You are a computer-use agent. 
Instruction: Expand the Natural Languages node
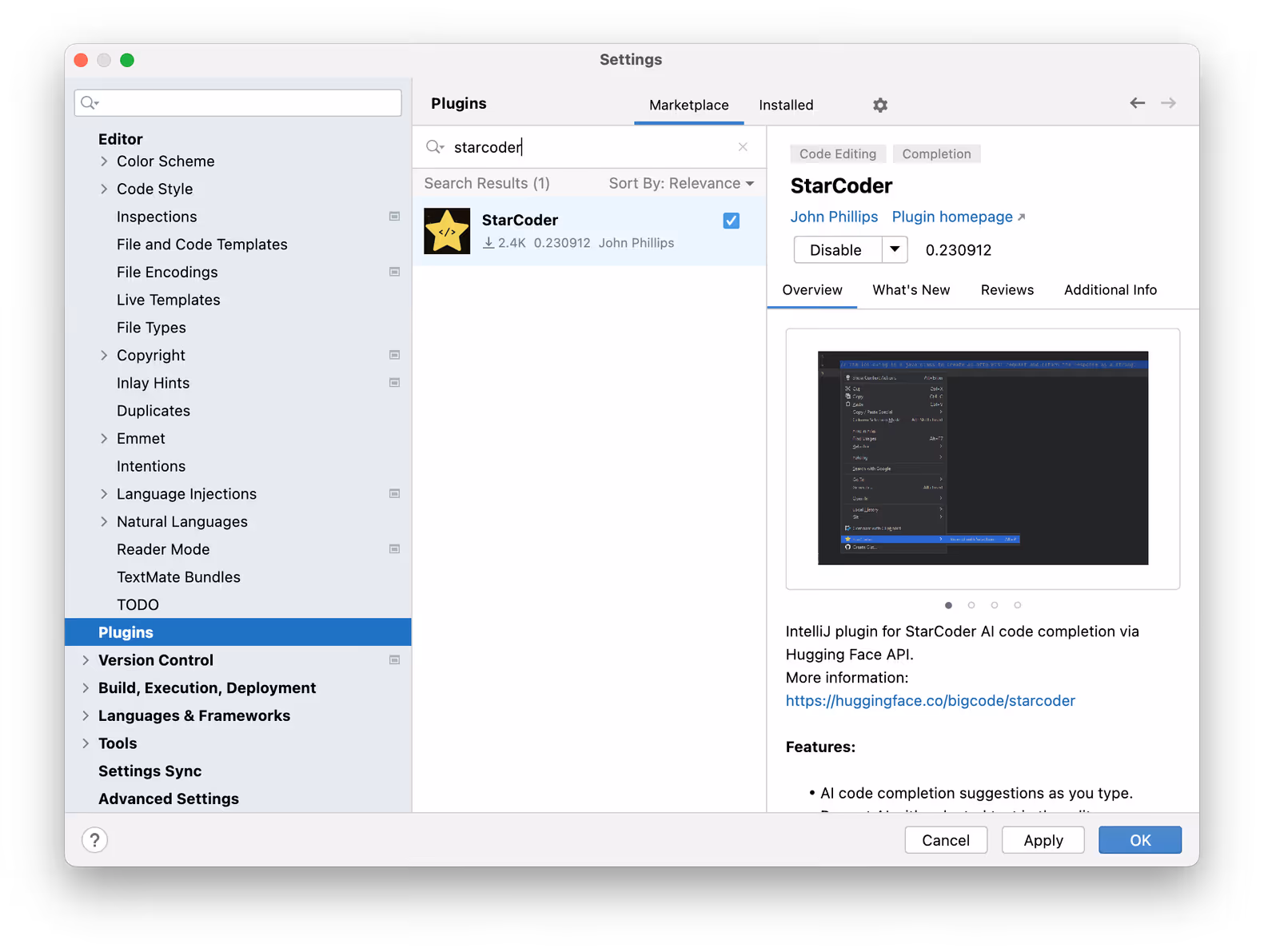pyautogui.click(x=104, y=522)
